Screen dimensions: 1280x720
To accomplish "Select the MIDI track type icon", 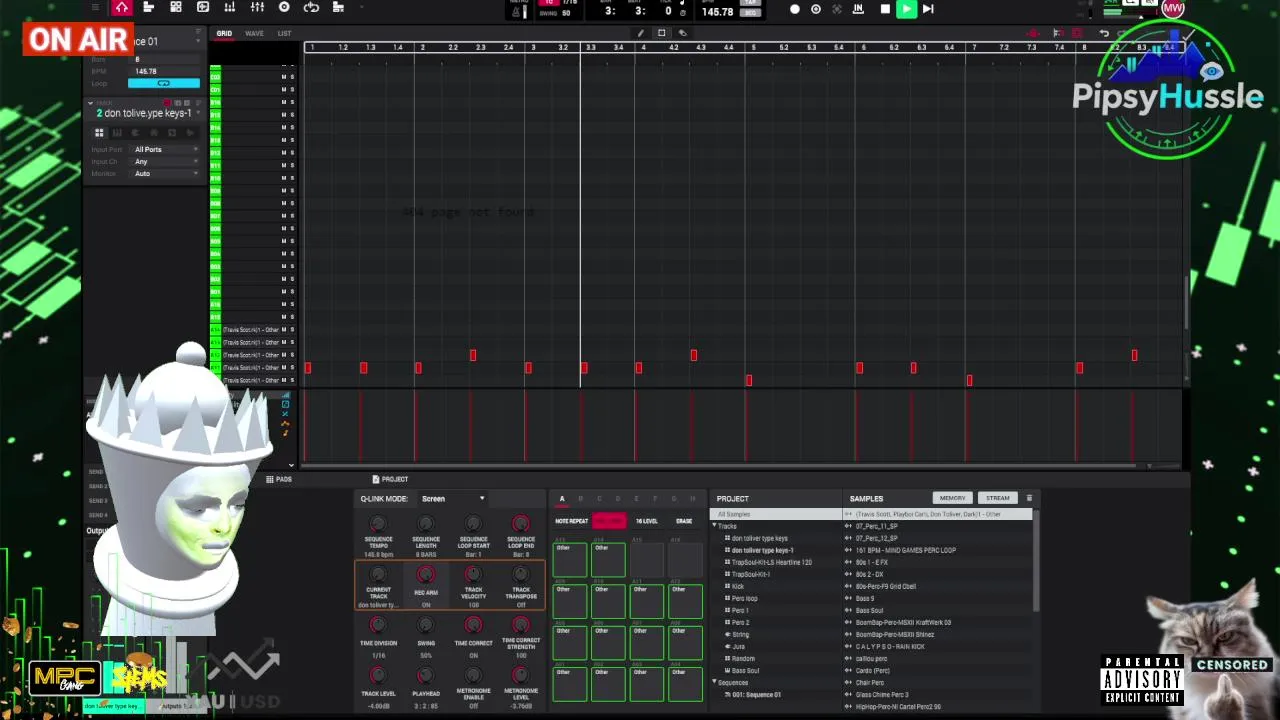I will 153,132.
